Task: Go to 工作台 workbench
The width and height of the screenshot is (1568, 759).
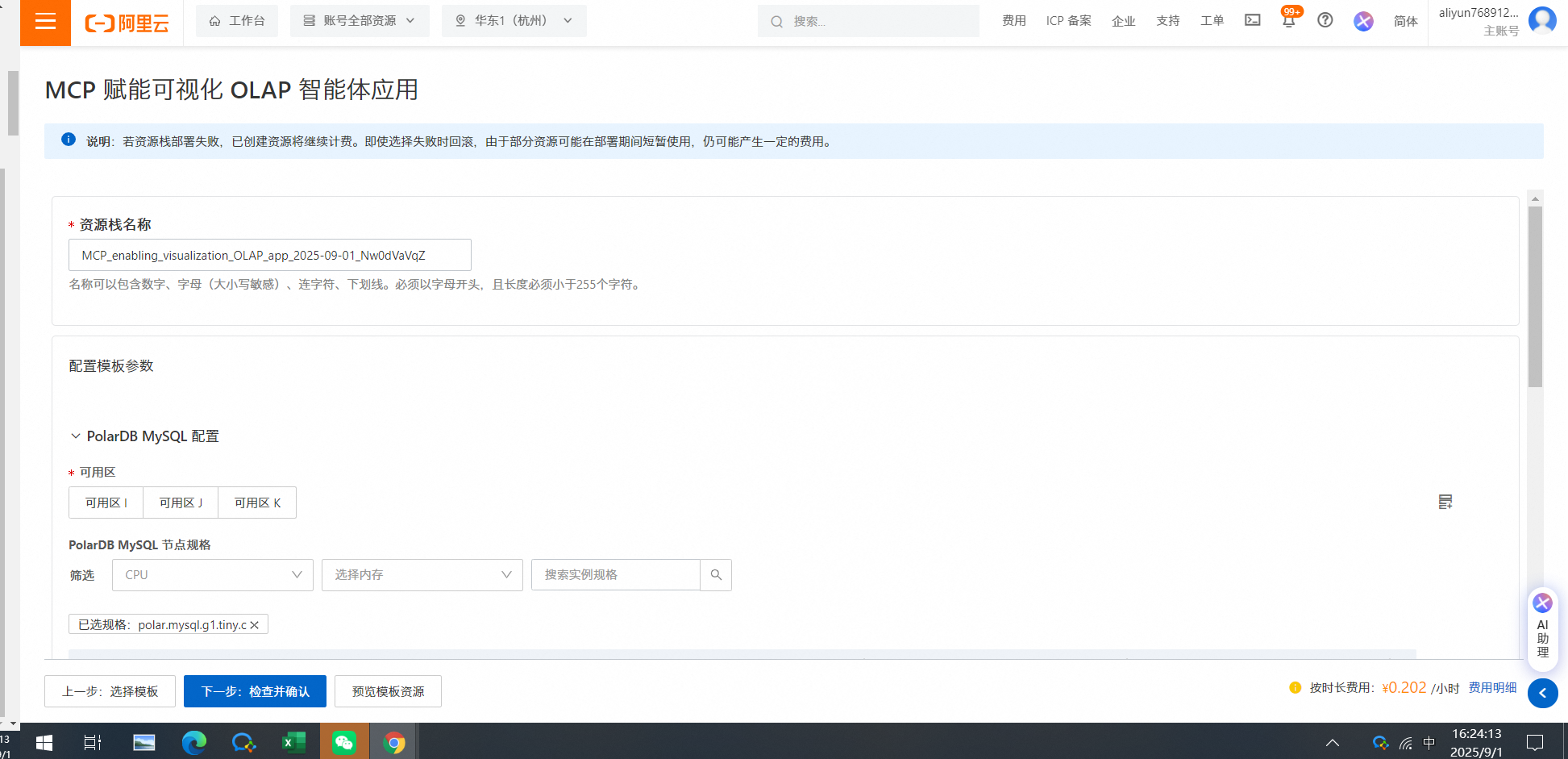Action: point(237,21)
